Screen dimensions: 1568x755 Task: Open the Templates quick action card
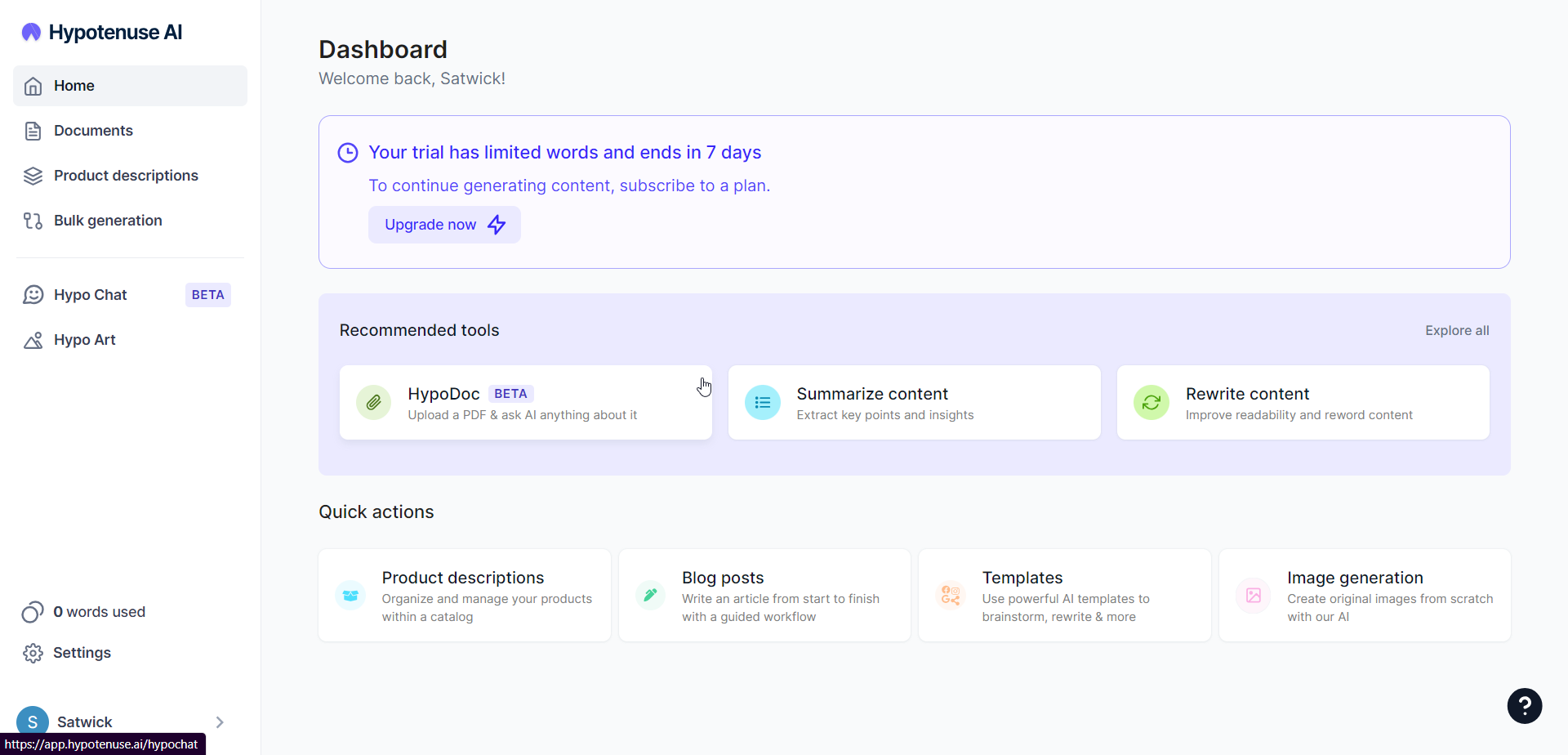click(x=1063, y=595)
